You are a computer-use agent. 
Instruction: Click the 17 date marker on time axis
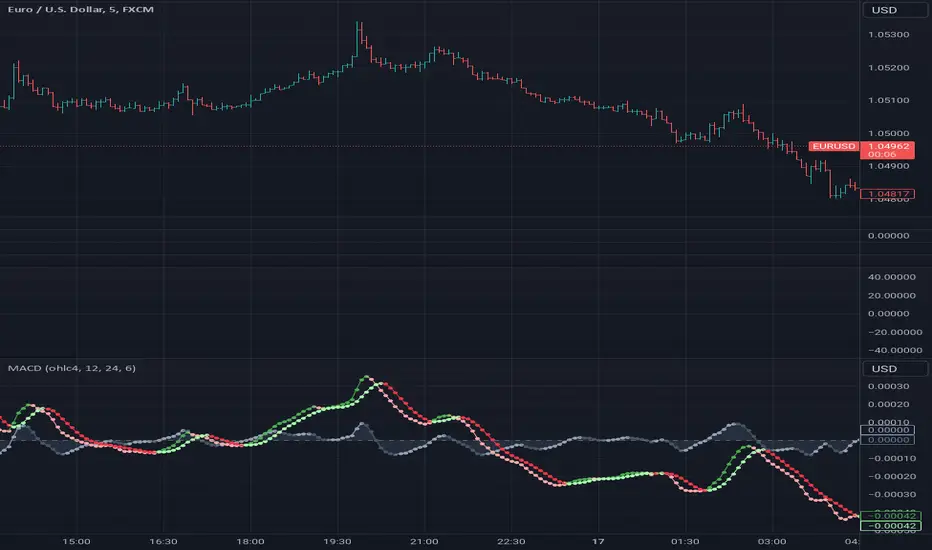tap(598, 541)
